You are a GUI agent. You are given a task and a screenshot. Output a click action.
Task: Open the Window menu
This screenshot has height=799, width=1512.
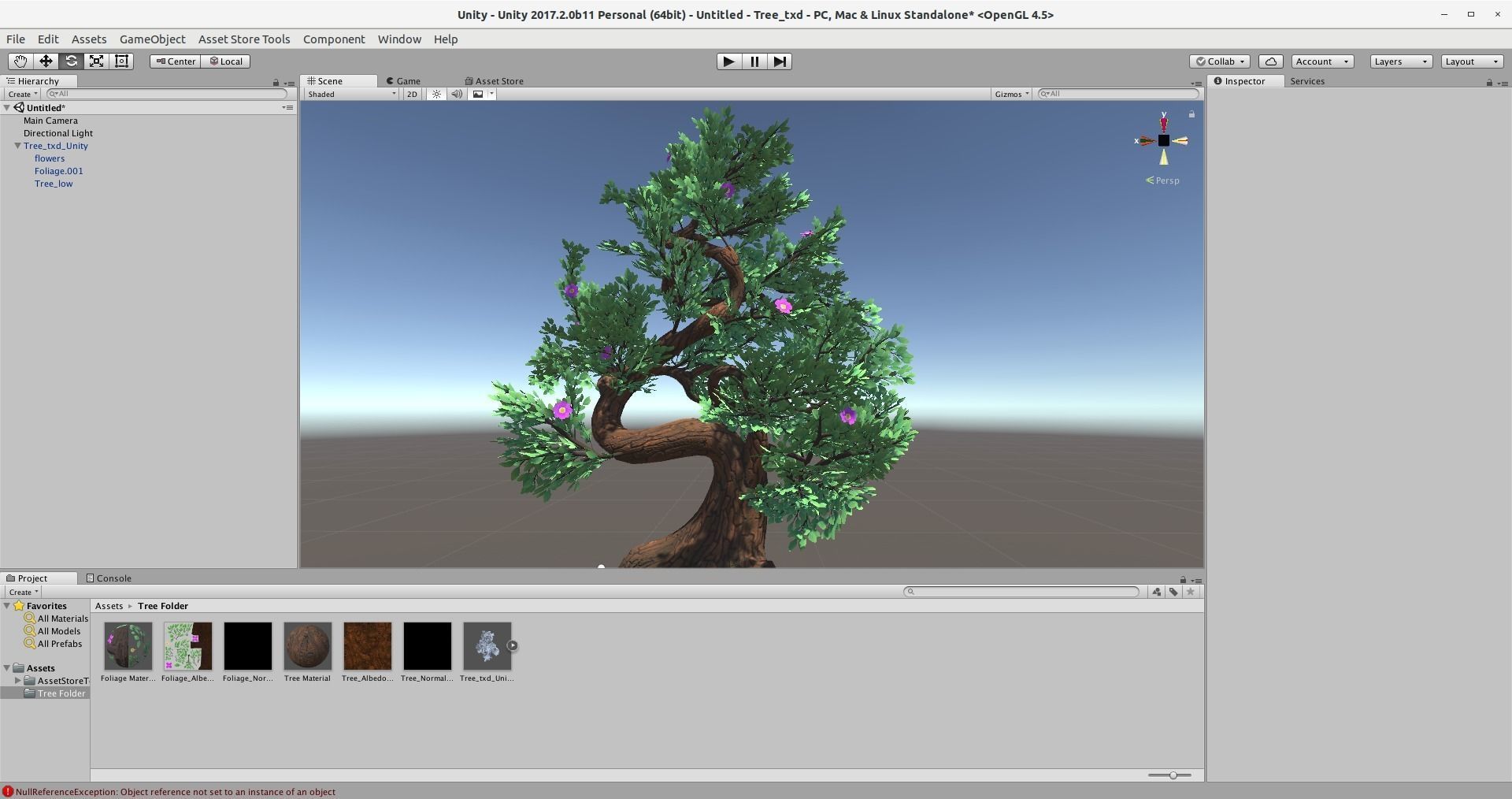tap(399, 39)
